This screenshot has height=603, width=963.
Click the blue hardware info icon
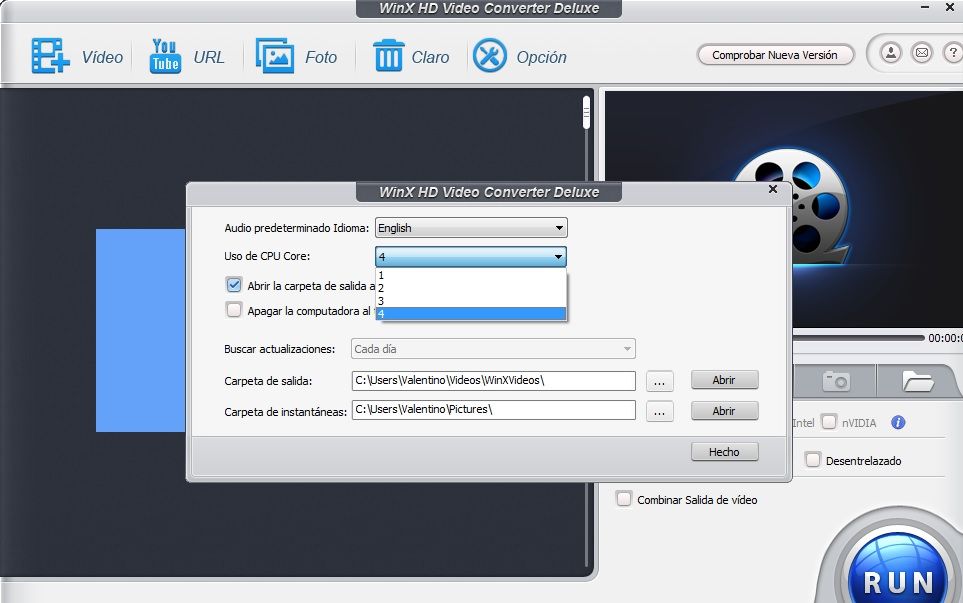898,422
